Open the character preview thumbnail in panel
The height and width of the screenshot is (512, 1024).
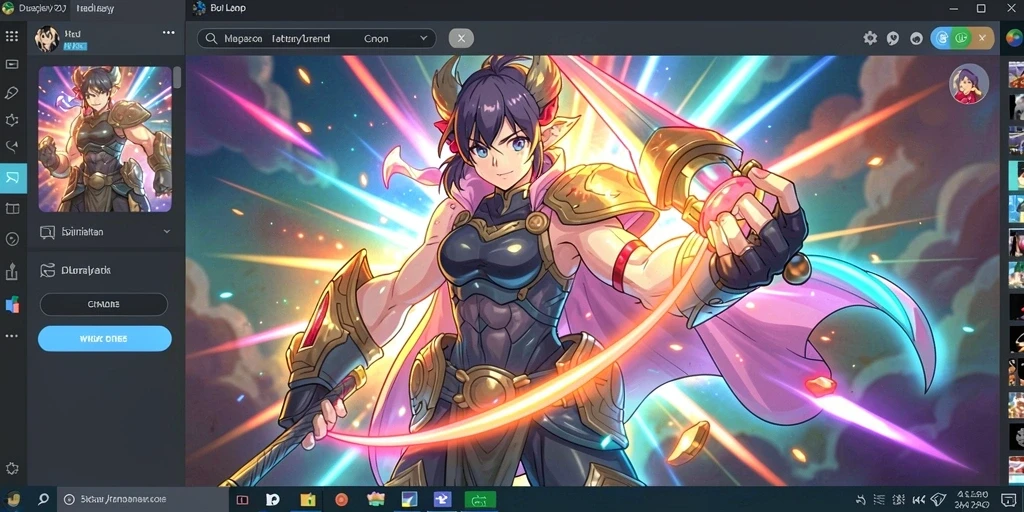[x=105, y=139]
